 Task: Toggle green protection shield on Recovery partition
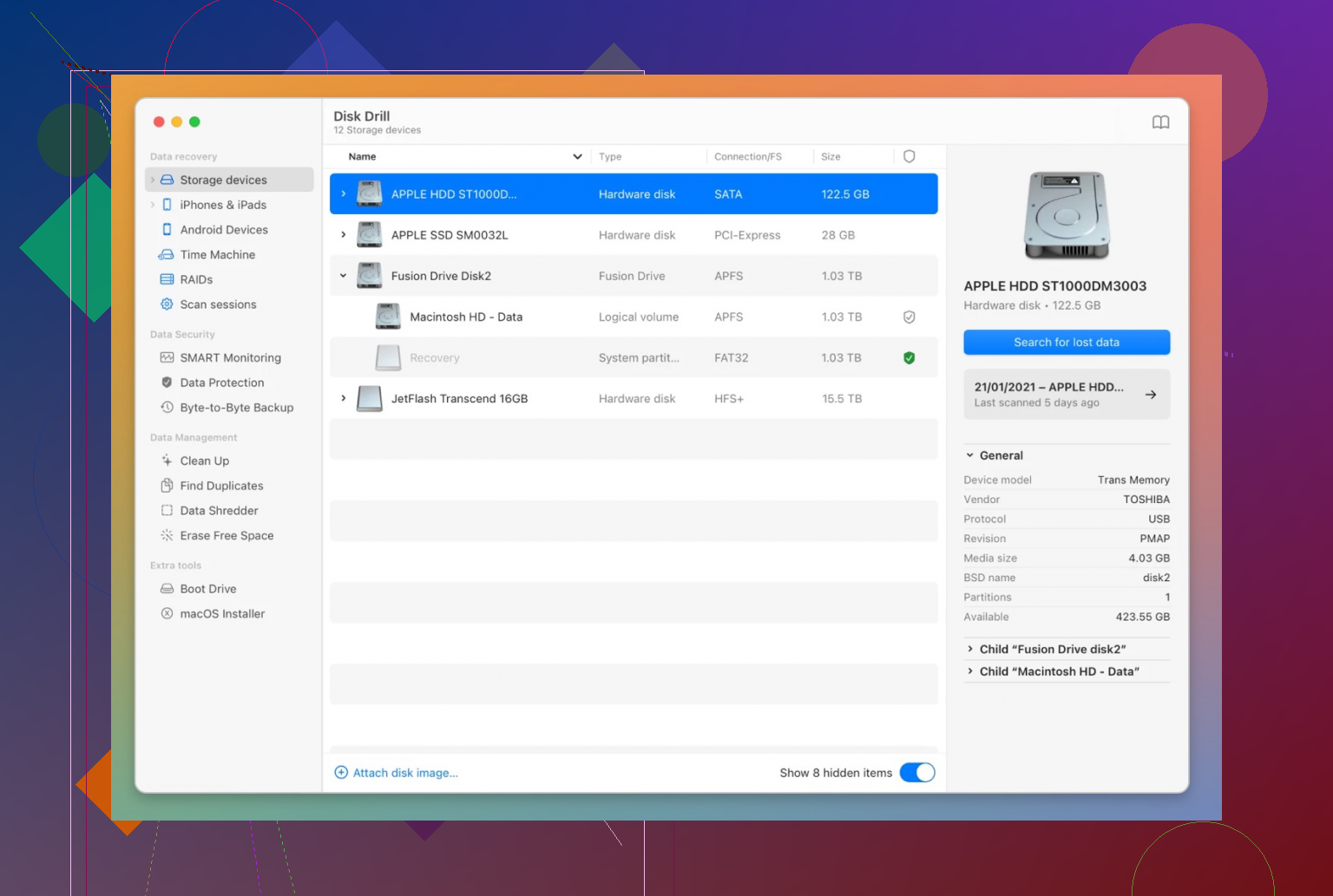909,358
